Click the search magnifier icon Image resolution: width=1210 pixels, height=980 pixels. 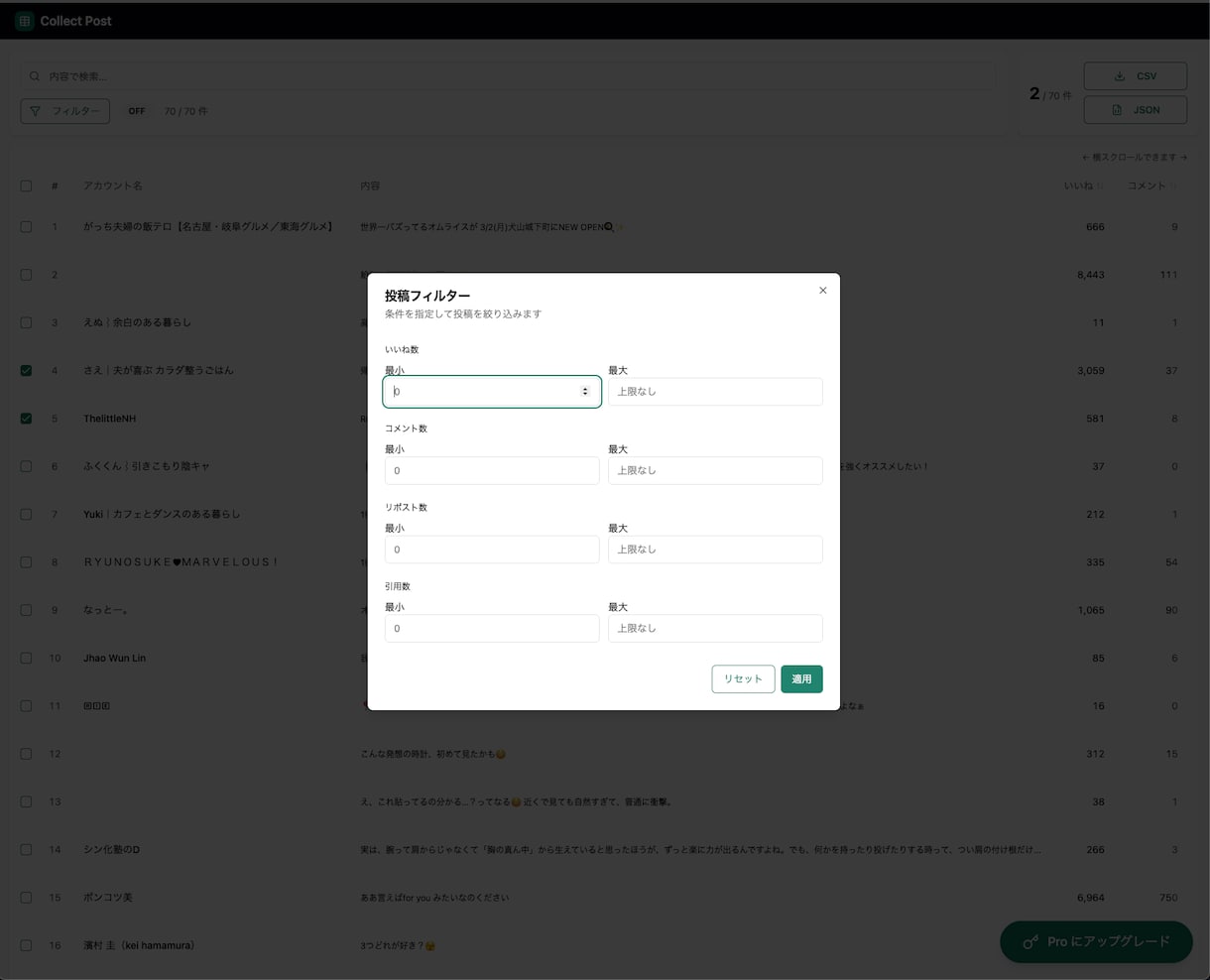click(36, 76)
